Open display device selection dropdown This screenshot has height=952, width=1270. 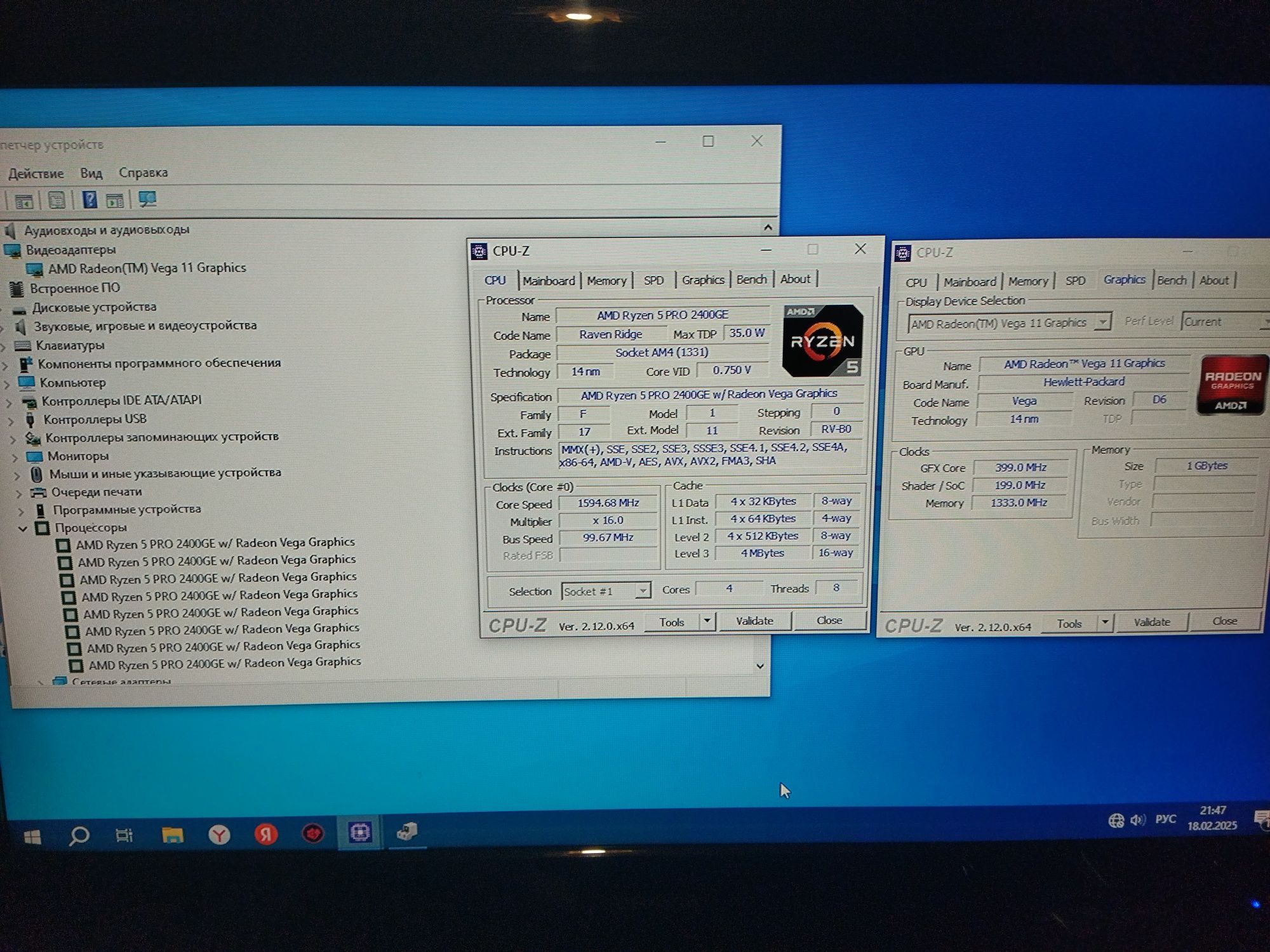(x=1103, y=322)
